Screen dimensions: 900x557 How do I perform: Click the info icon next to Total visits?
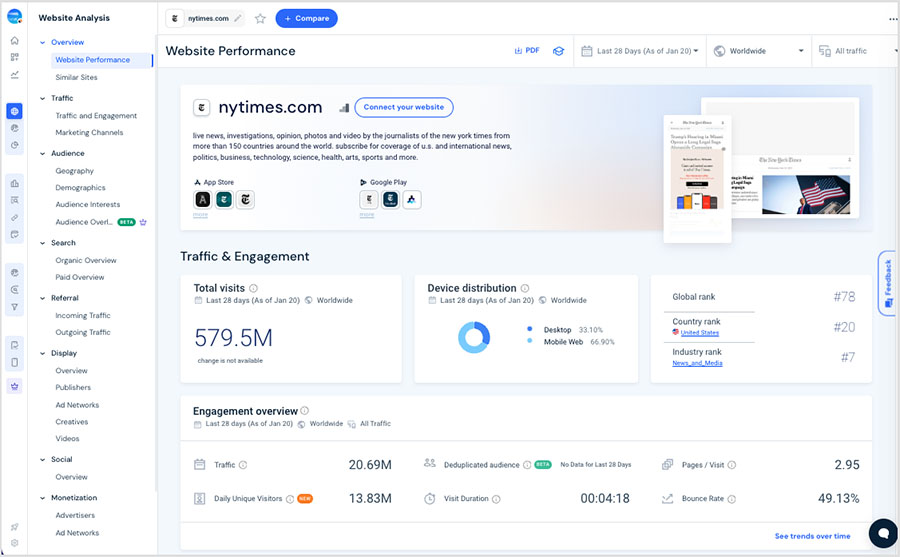[253, 288]
